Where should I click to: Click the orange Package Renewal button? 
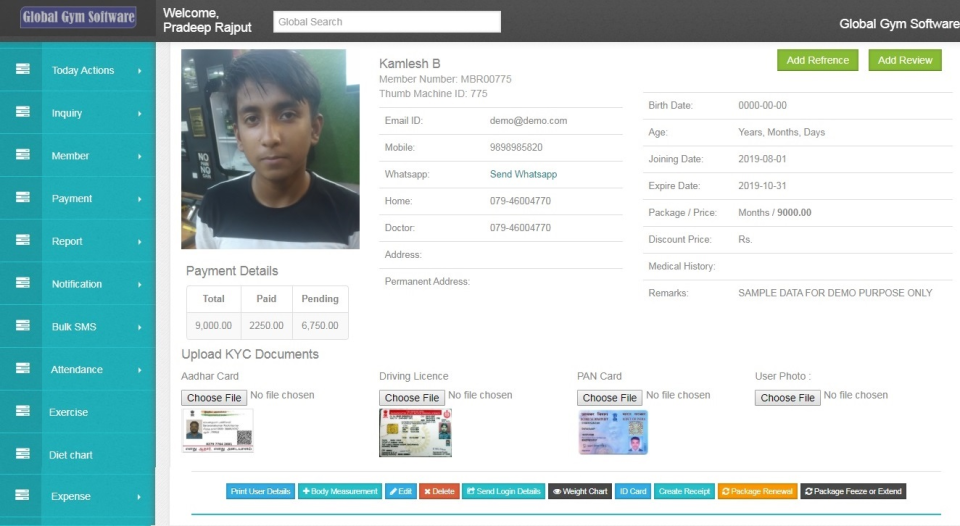(x=757, y=491)
